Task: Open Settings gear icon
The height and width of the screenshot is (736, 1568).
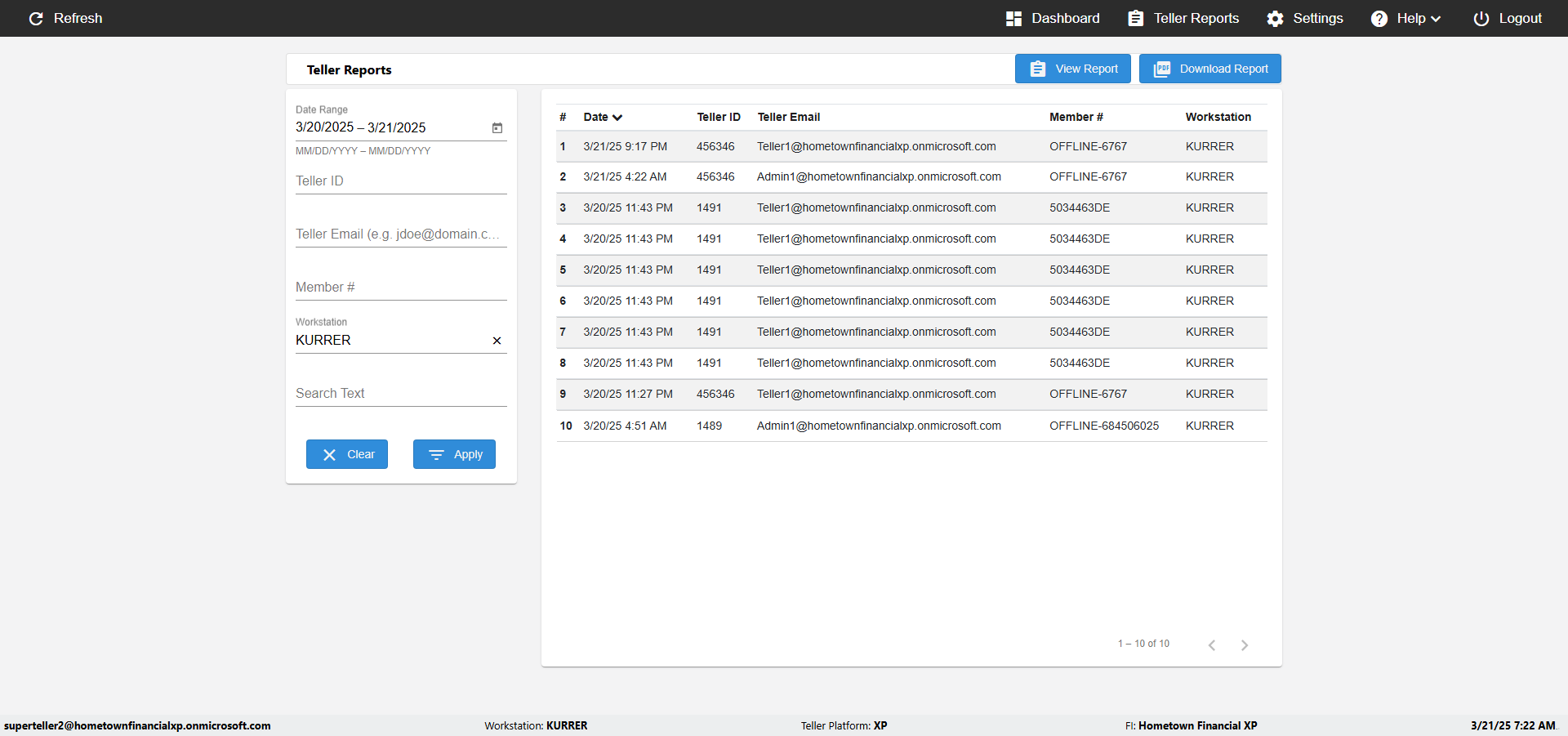Action: (1275, 18)
